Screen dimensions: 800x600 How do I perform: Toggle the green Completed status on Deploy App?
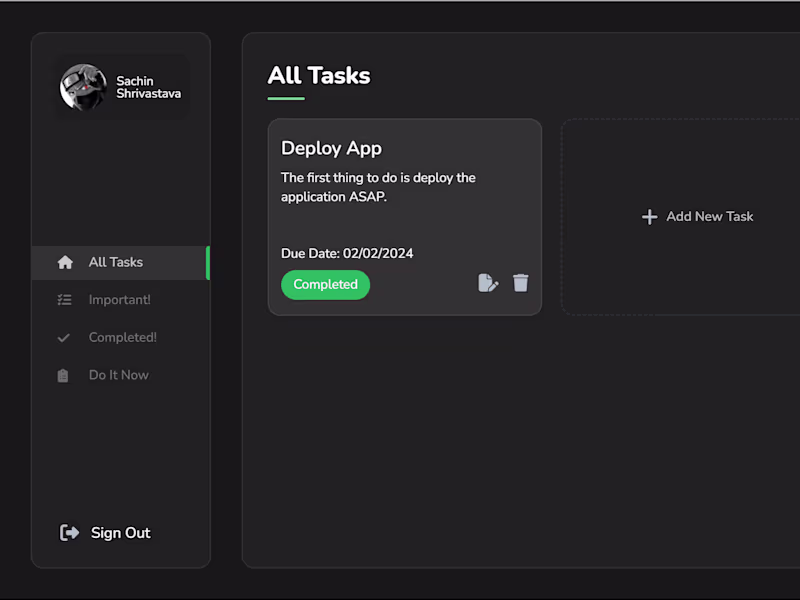pos(325,285)
